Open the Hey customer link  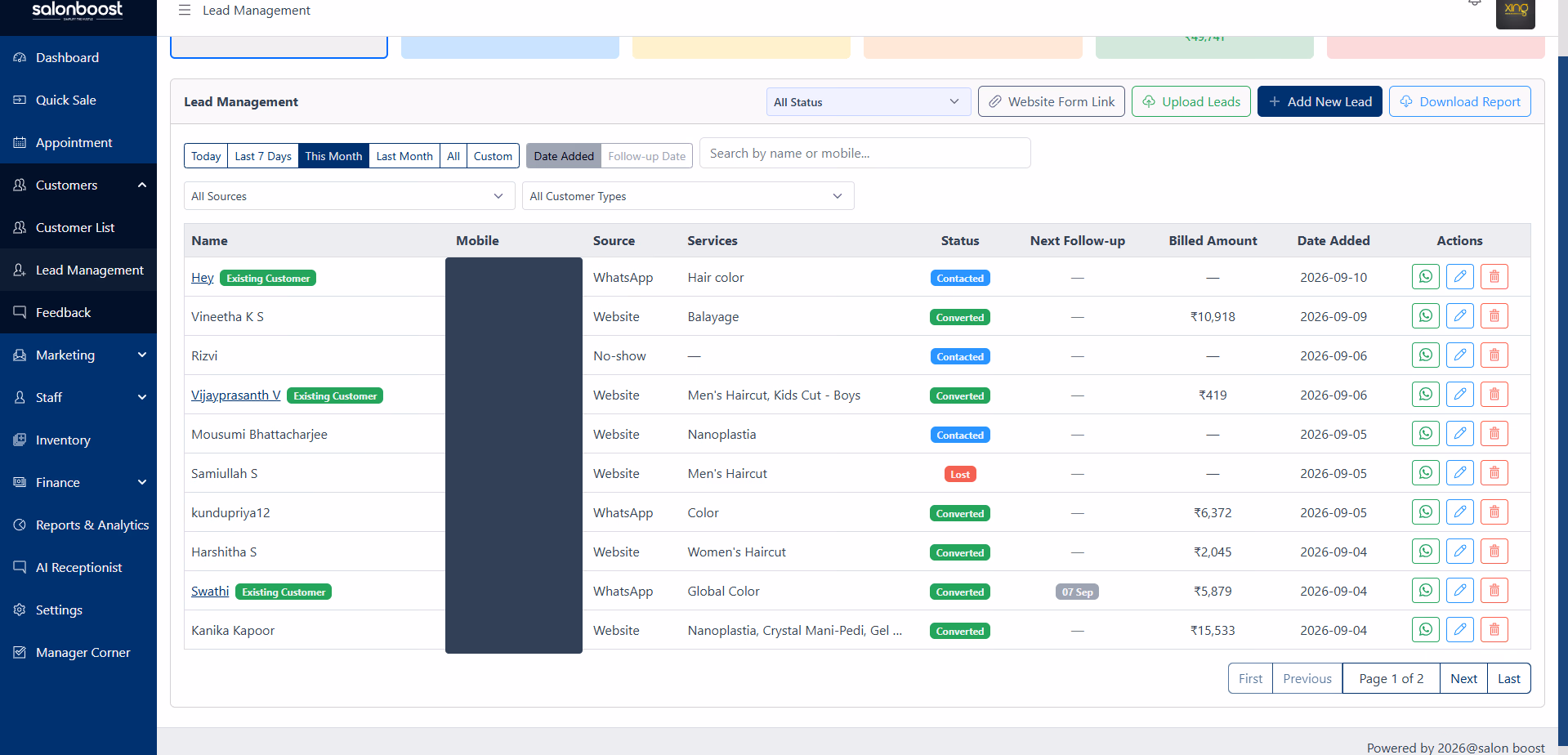pos(203,278)
